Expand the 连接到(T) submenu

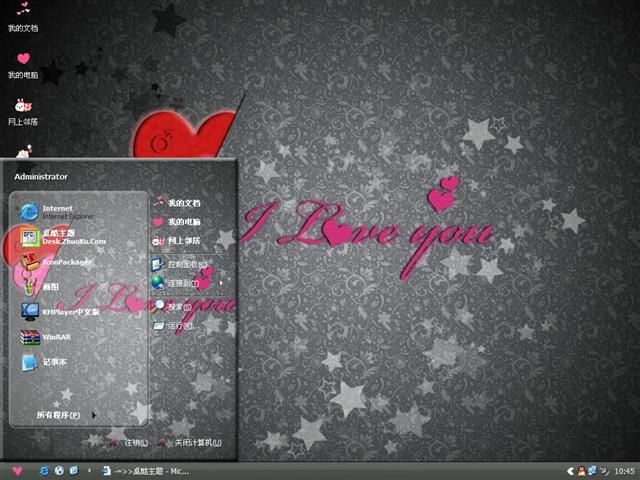click(x=187, y=283)
